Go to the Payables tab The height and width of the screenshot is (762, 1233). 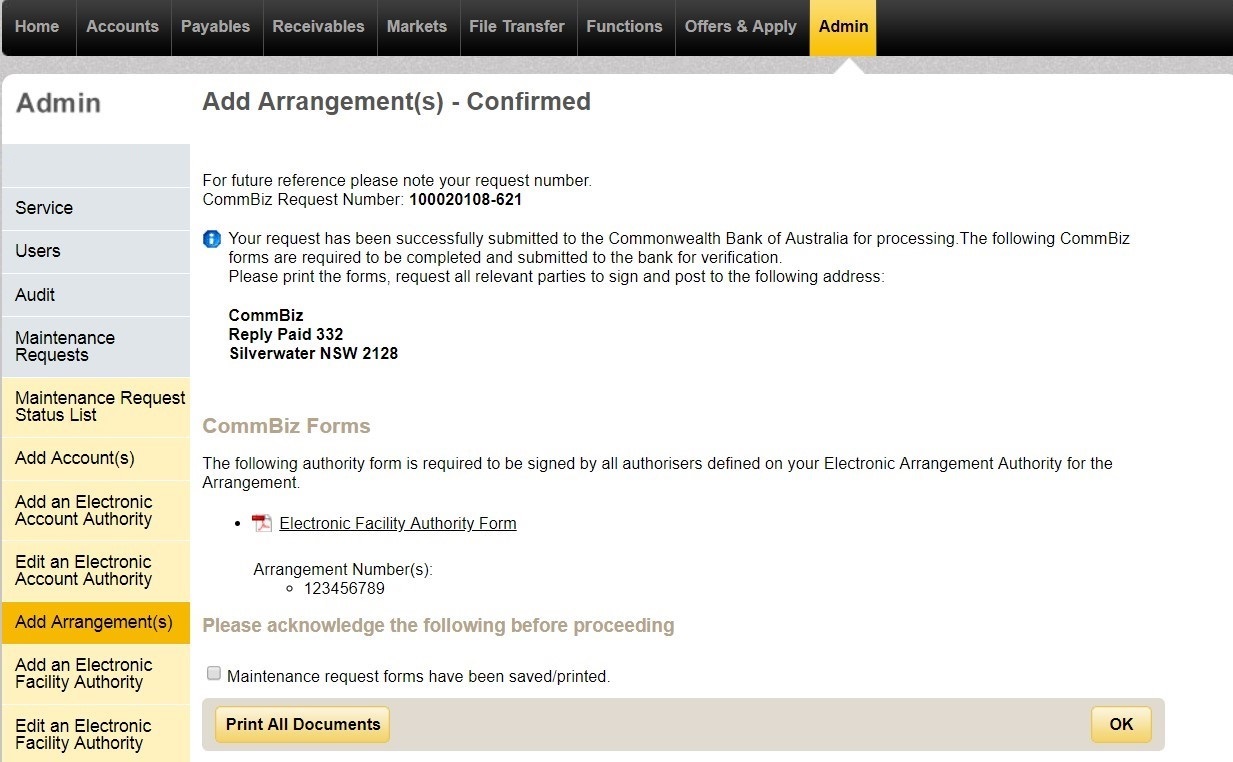click(216, 27)
